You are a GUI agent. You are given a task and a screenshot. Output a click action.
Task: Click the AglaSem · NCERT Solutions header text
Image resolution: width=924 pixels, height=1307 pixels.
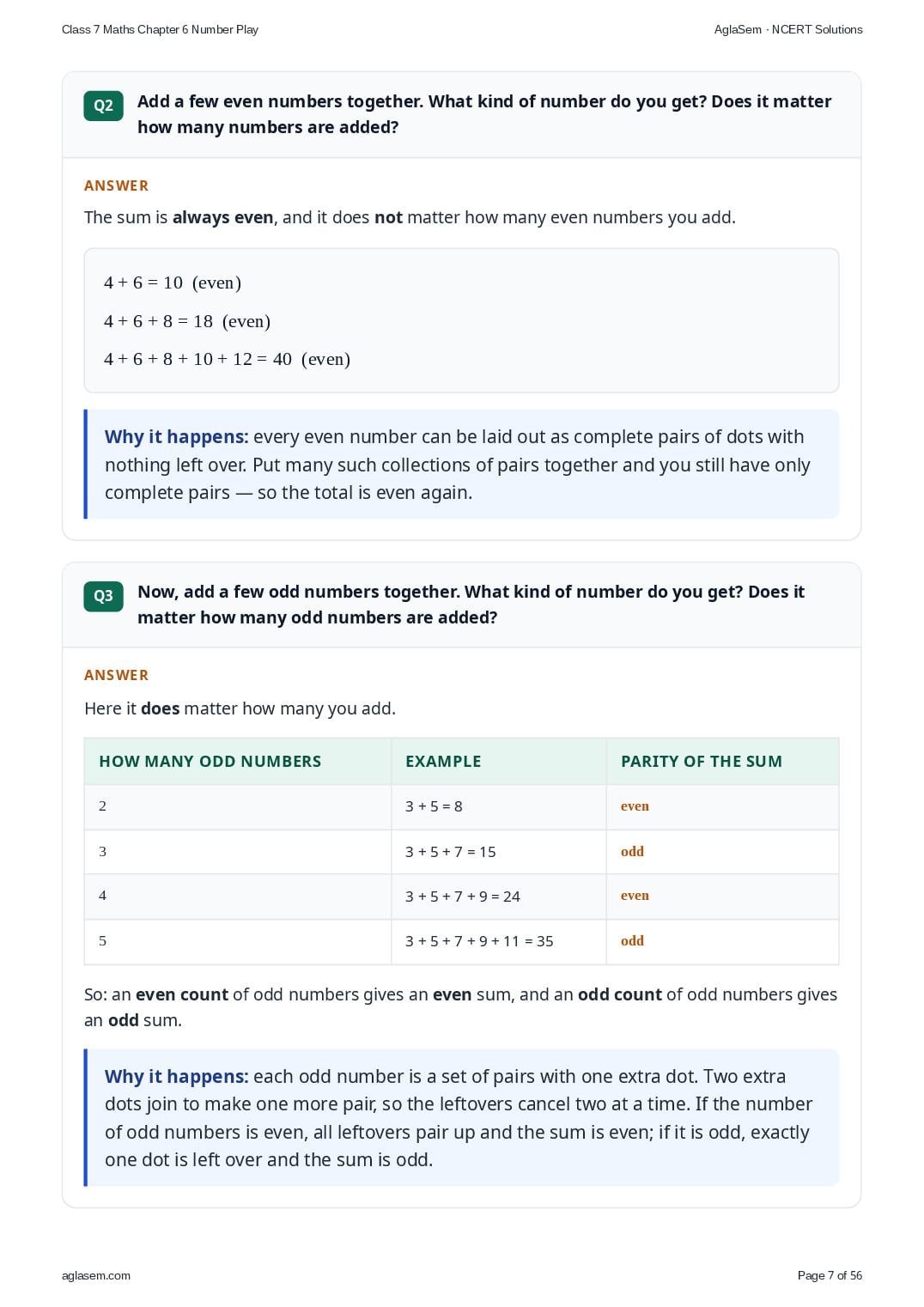click(788, 29)
